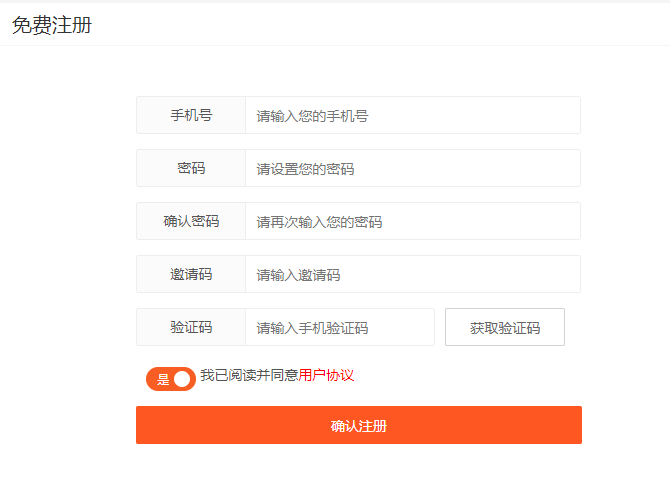Submit with the orange 确认注册 button
Screen dimensions: 670x489
pyautogui.click(x=358, y=425)
